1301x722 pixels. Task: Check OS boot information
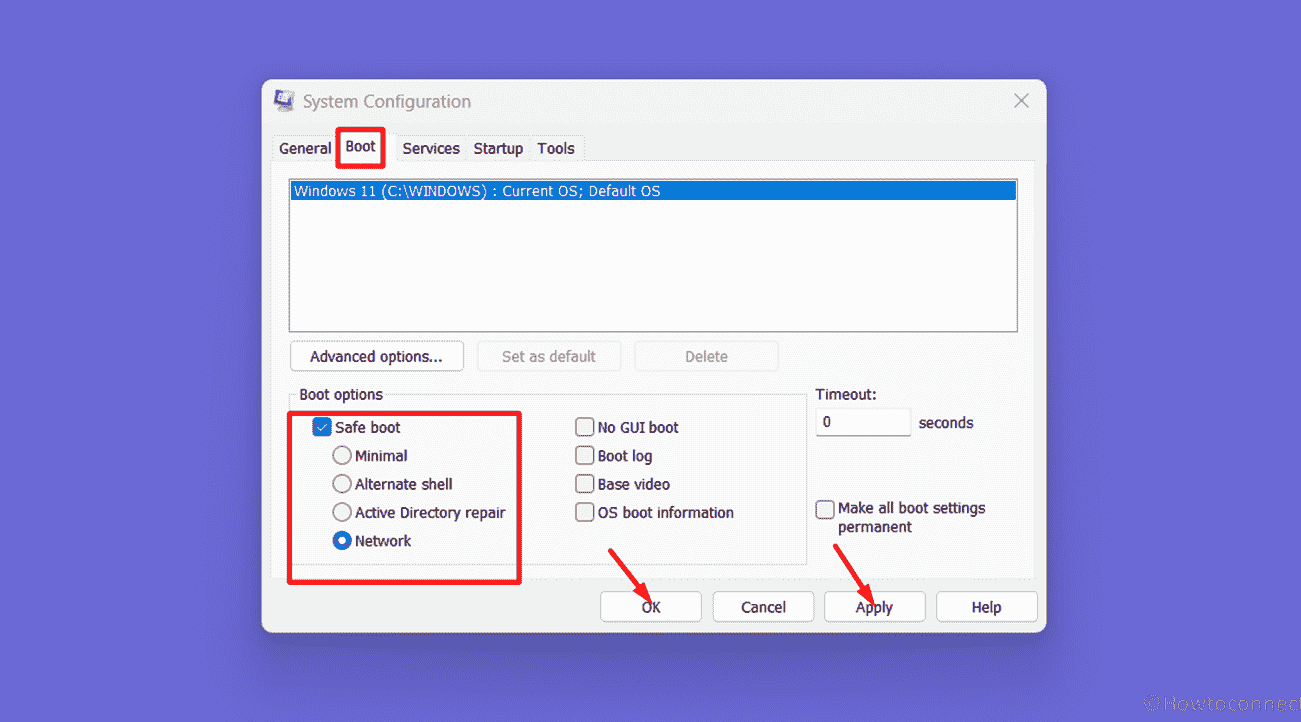[x=585, y=512]
